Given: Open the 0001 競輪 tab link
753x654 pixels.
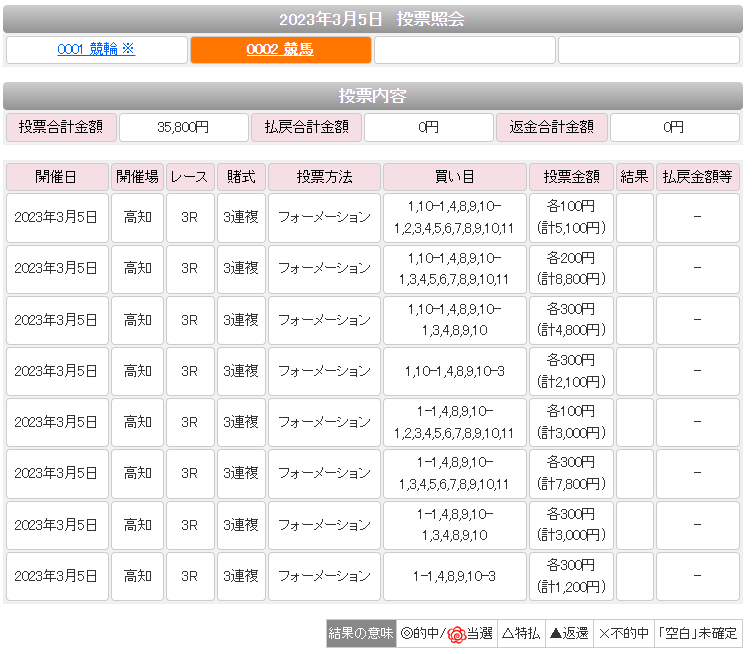Looking at the screenshot, I should point(96,49).
